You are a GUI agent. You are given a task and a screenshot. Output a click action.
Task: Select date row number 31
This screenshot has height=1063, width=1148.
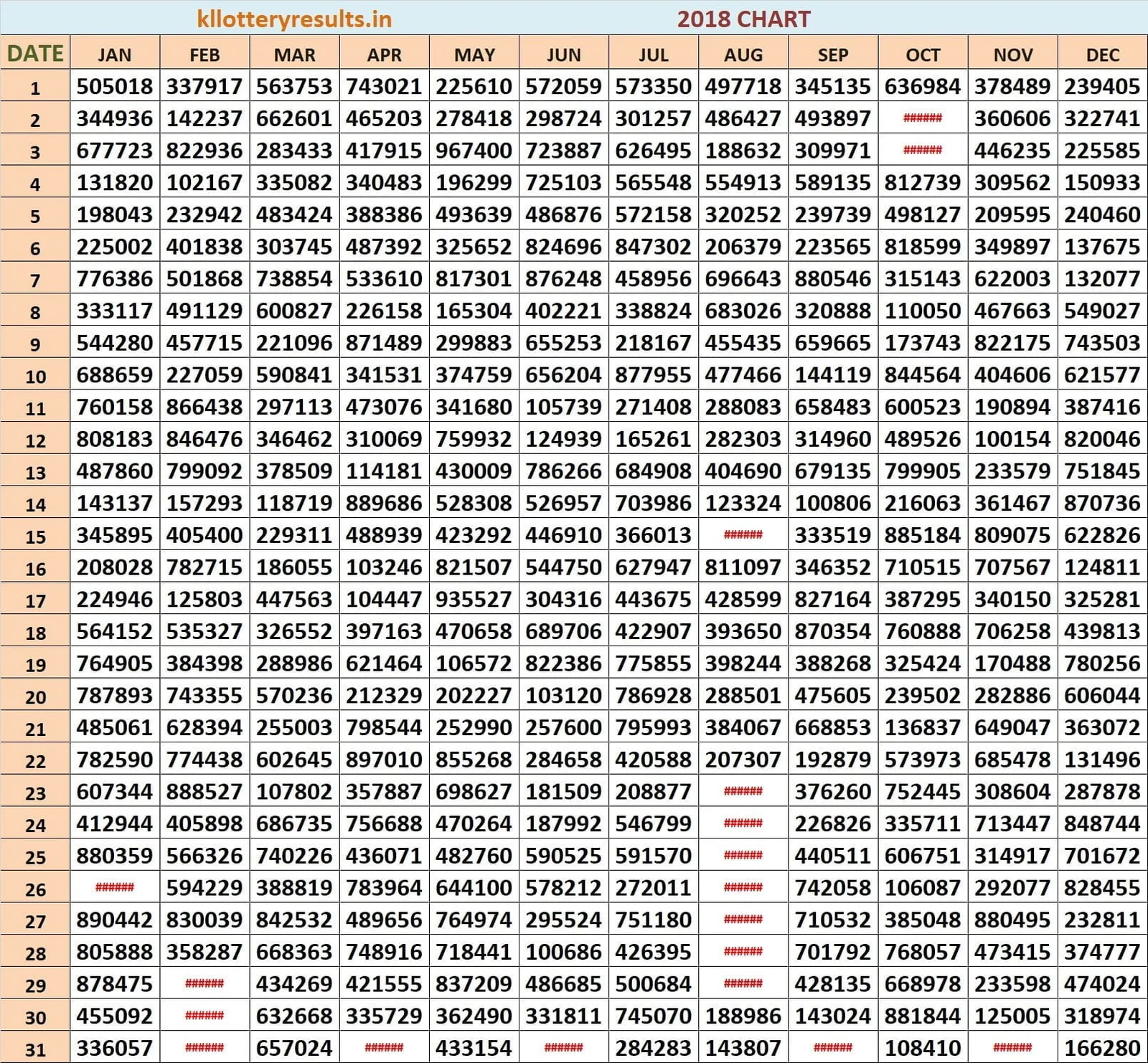(35, 1049)
